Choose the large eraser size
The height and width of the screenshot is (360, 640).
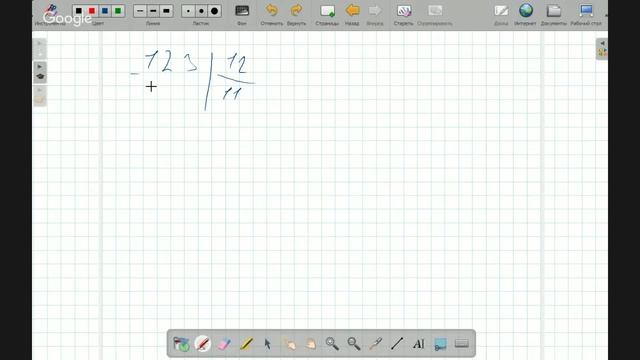point(214,11)
